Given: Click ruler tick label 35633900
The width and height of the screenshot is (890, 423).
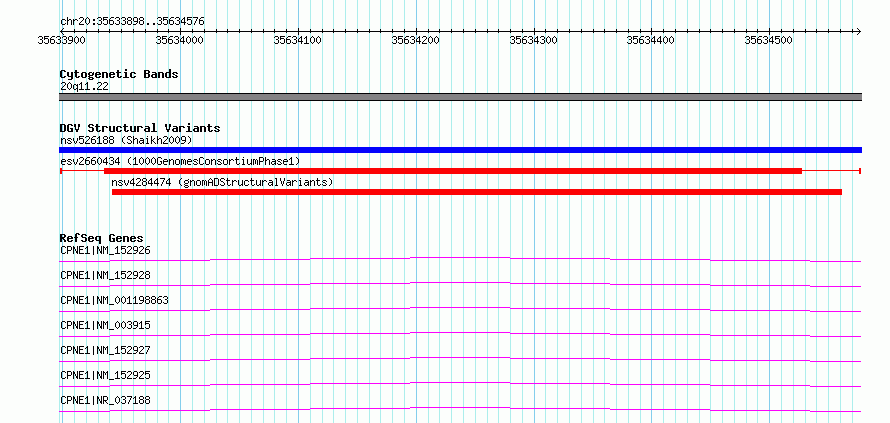Looking at the screenshot, I should (61, 40).
